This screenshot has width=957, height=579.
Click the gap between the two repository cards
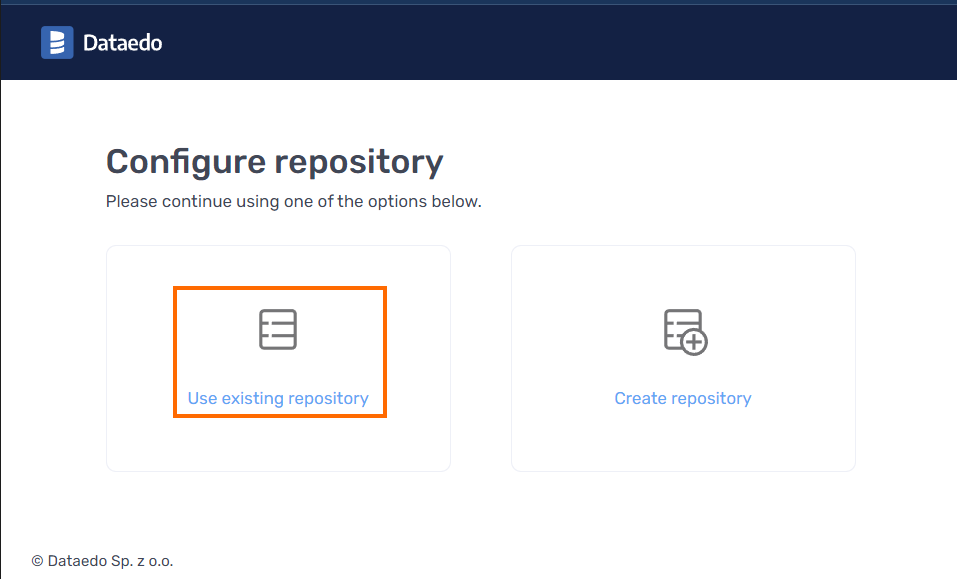tap(481, 358)
